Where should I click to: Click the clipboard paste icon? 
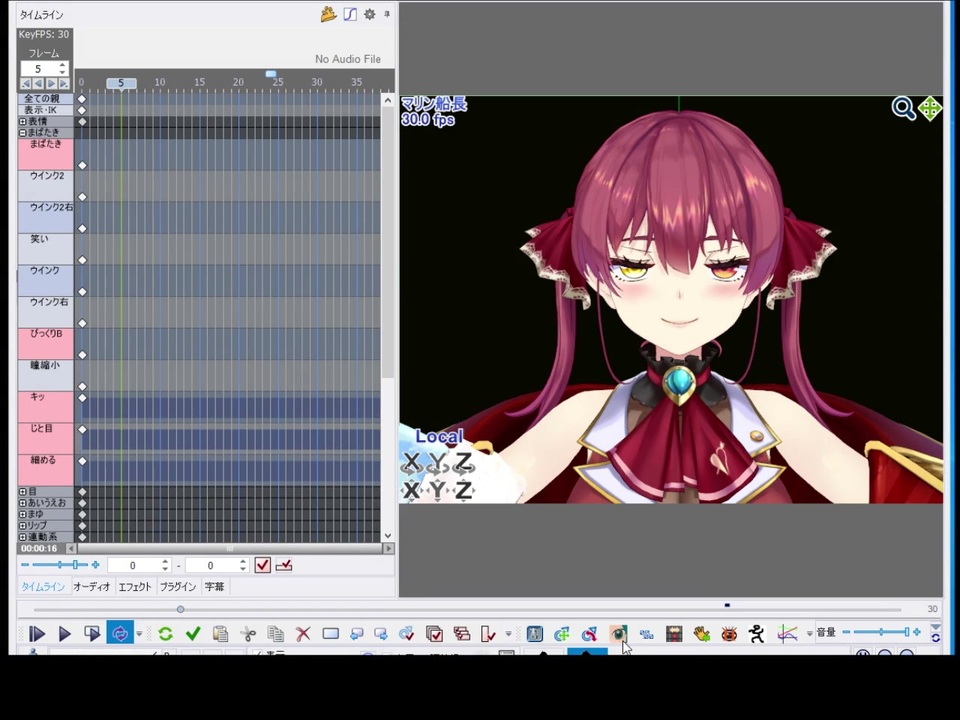(220, 634)
